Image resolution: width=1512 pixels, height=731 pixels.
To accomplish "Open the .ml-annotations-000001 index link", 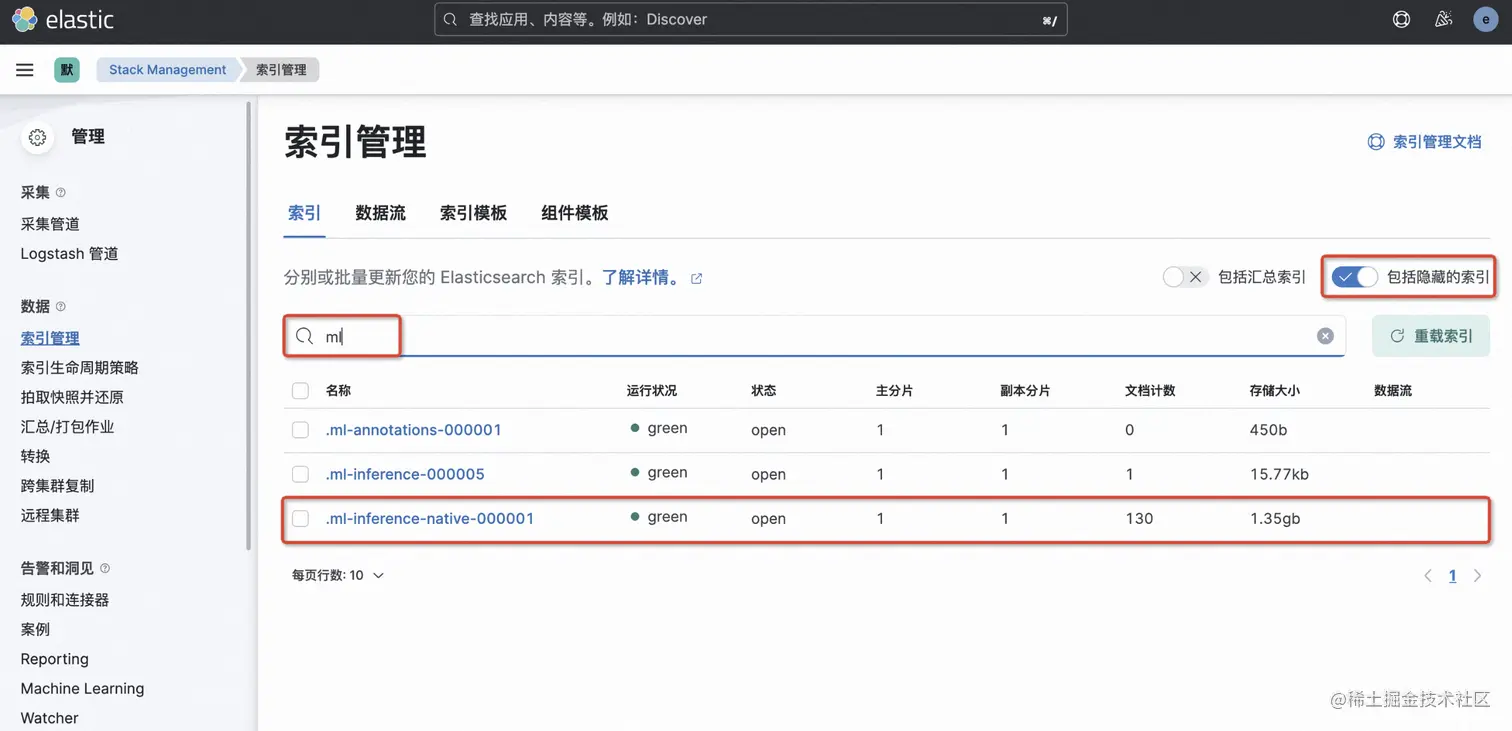I will click(x=414, y=430).
